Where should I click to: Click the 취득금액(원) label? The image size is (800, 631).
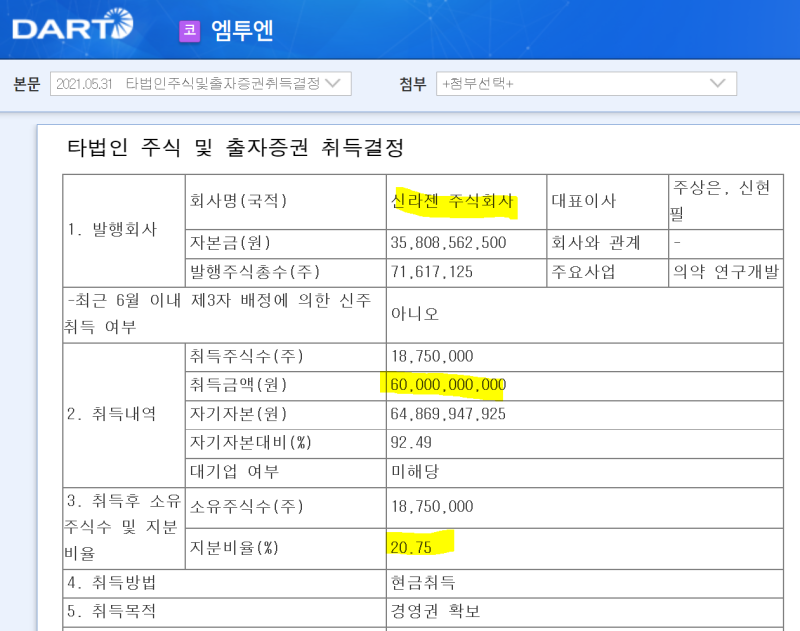238,385
